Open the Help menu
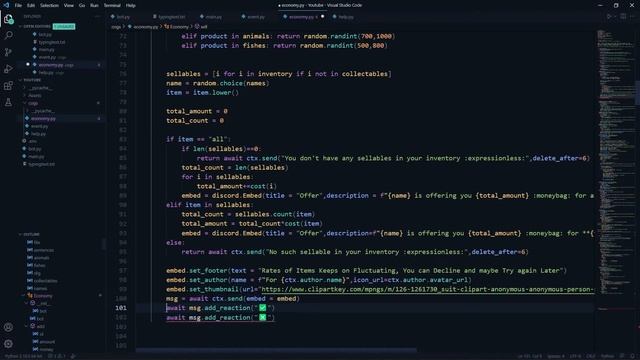640x360 pixels. [130, 5]
